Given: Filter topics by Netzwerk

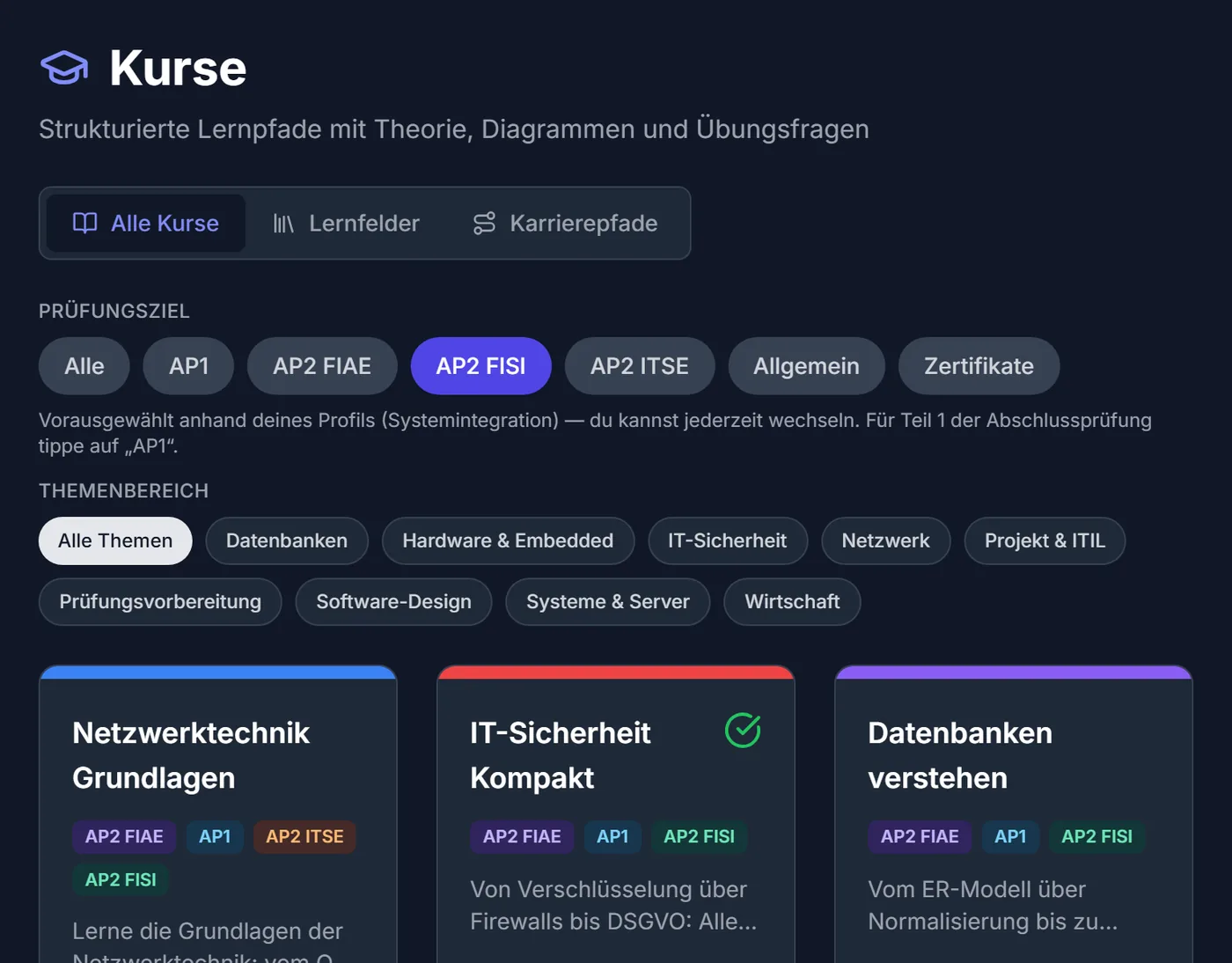Looking at the screenshot, I should 886,540.
